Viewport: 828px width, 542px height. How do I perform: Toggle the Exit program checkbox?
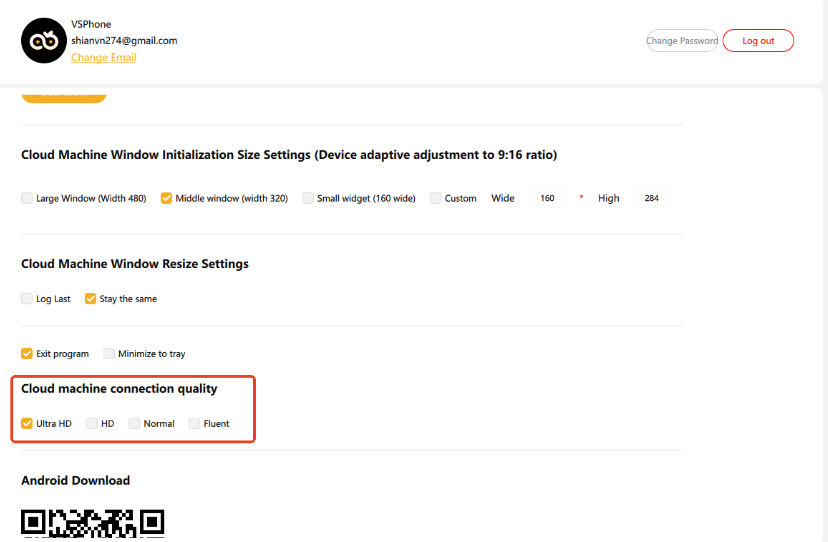point(27,354)
